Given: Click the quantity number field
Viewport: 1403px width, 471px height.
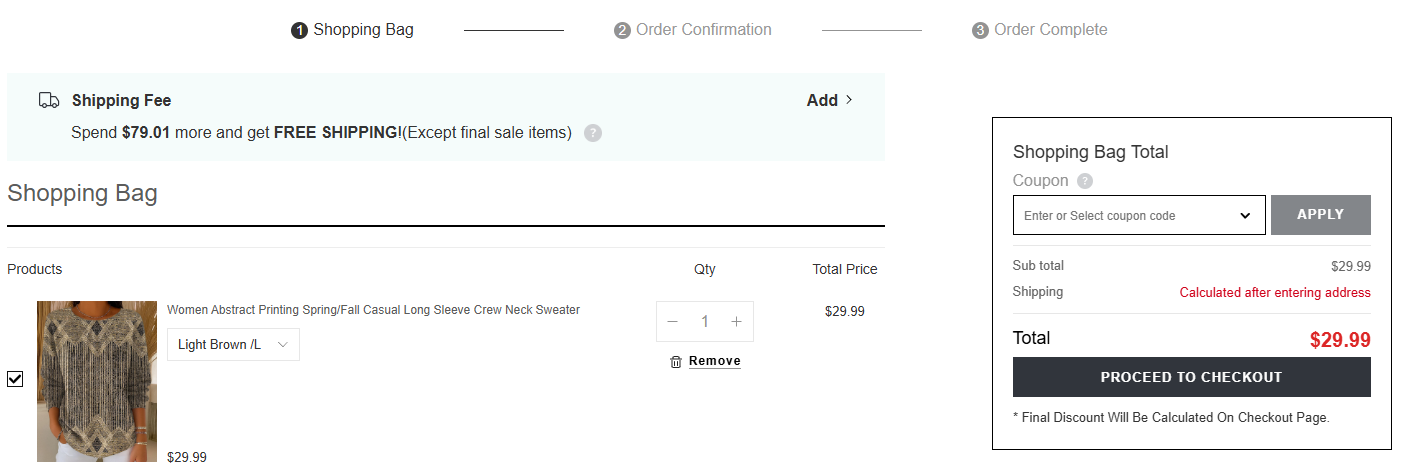Looking at the screenshot, I should point(705,321).
